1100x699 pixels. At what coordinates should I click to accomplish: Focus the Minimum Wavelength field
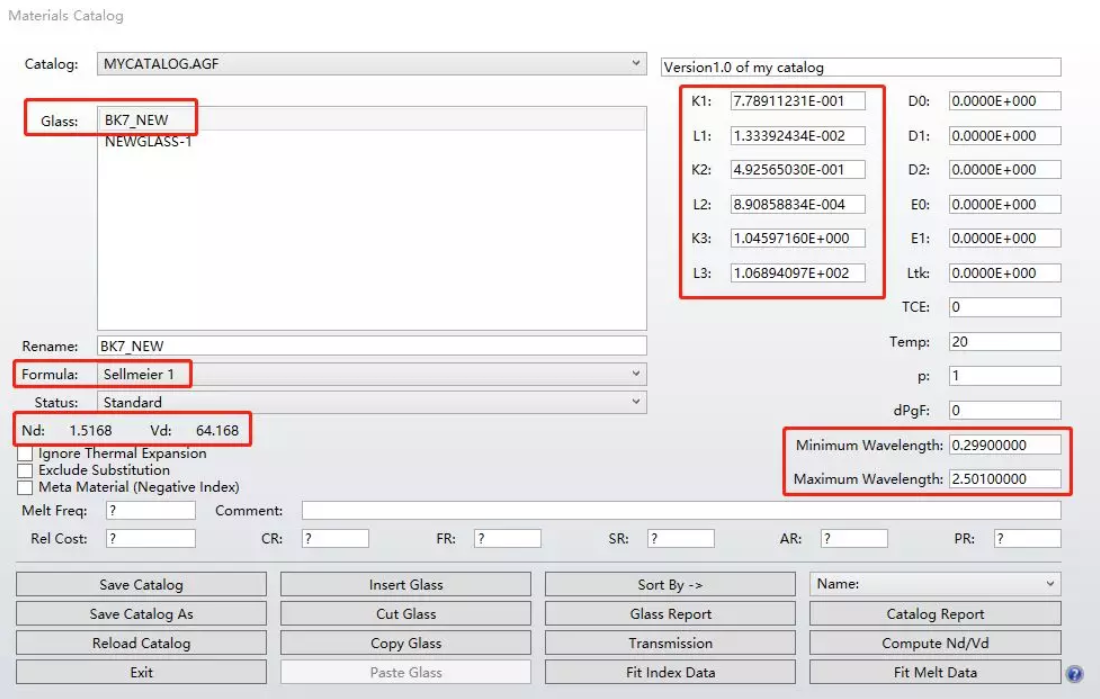[1004, 445]
